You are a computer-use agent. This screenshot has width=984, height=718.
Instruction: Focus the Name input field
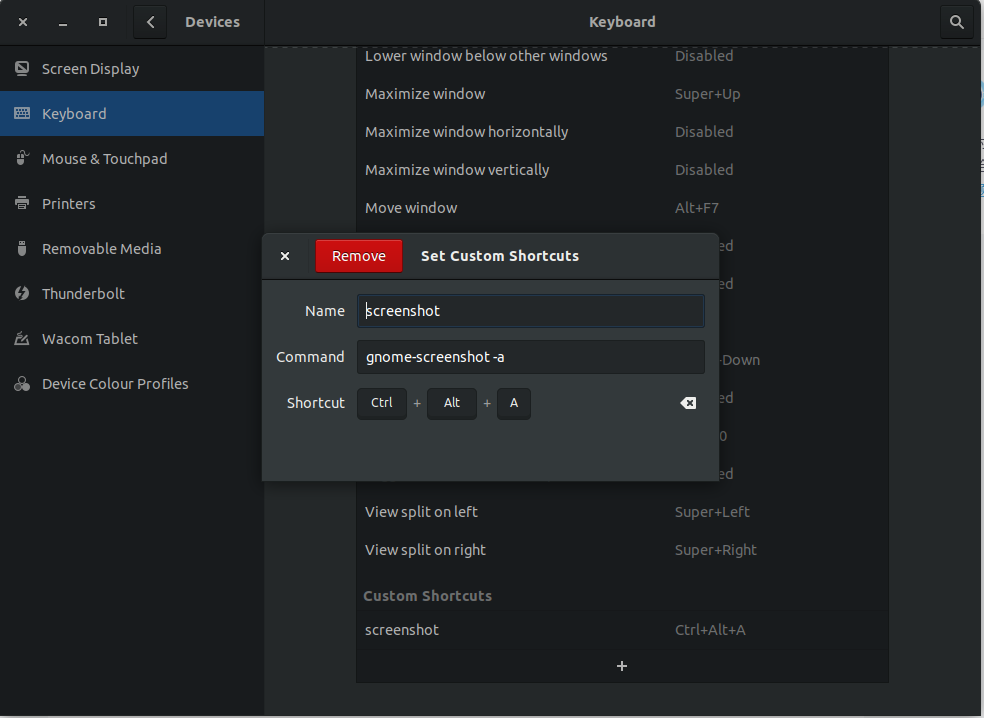click(531, 311)
